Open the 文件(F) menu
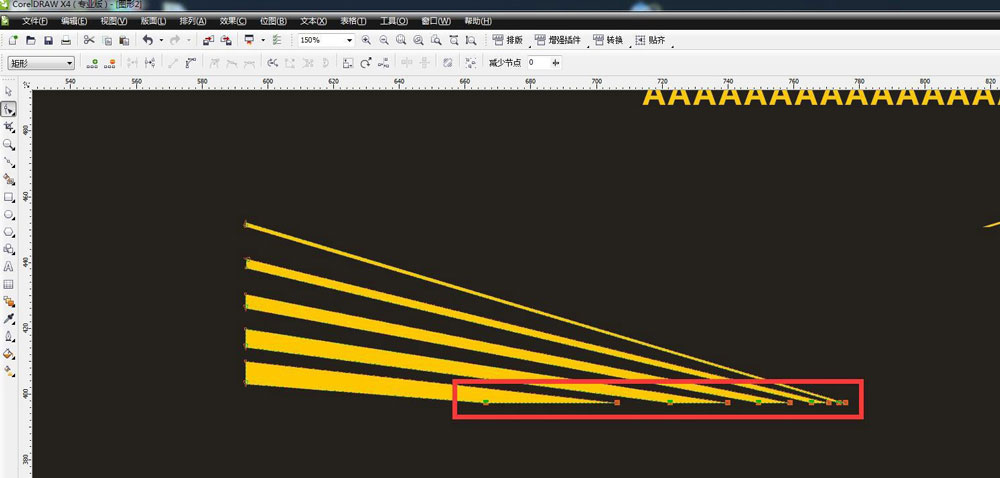This screenshot has height=478, width=1000. pyautogui.click(x=34, y=21)
